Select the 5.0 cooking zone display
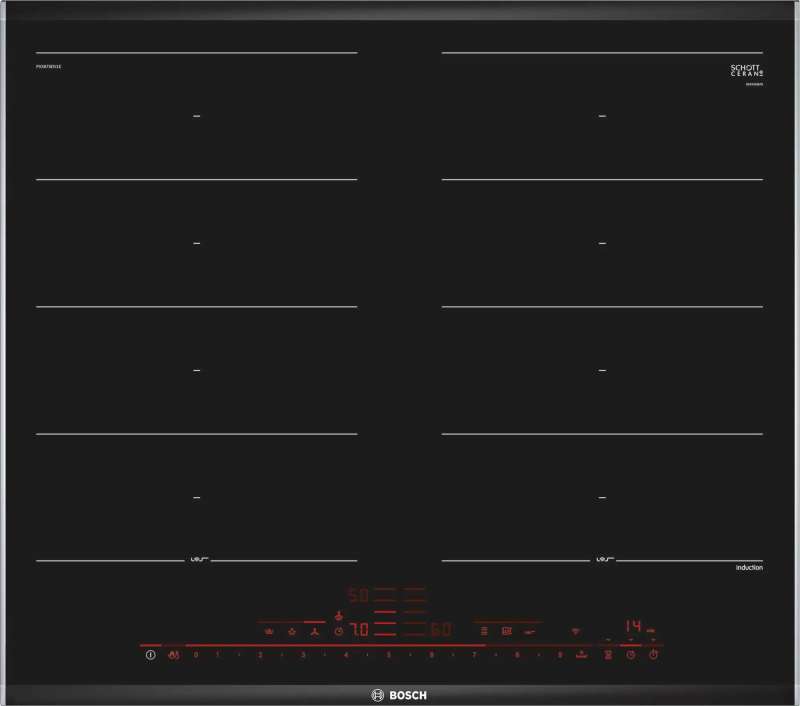The image size is (800, 706). 358,593
